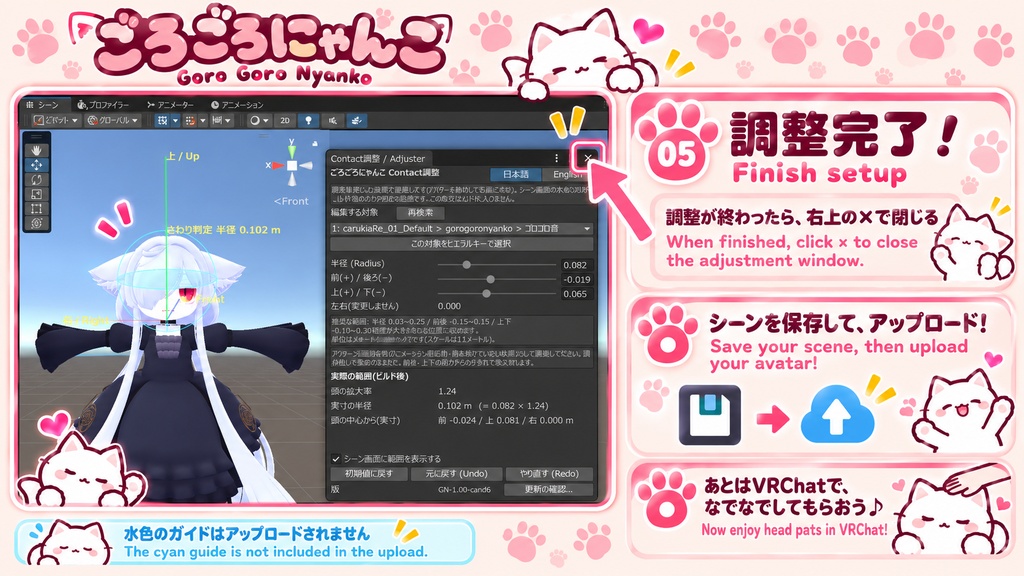Click the 左右(変更しません) value 0.000
The image size is (1024, 576).
click(x=449, y=306)
